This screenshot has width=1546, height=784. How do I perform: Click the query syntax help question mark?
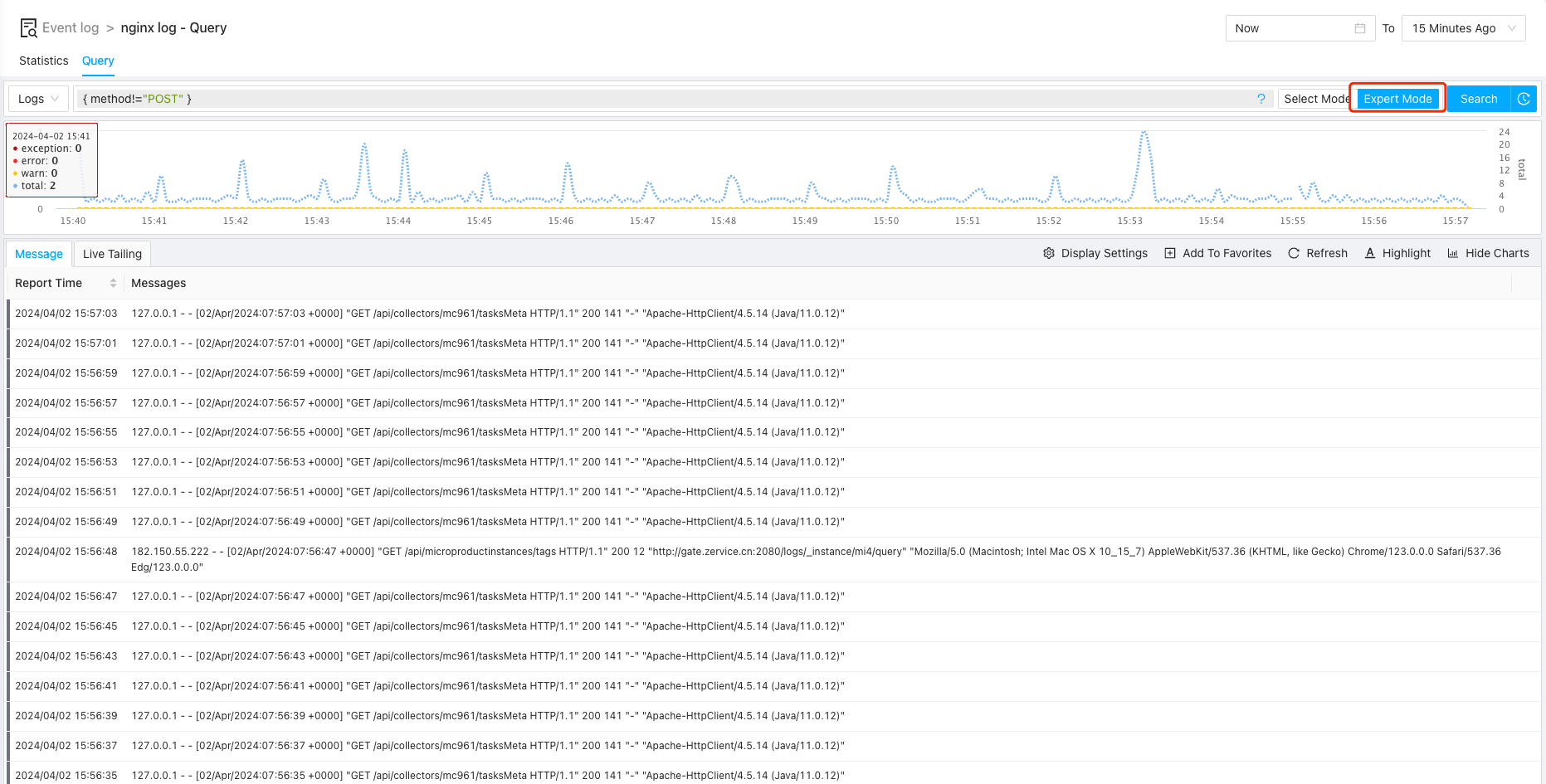pyautogui.click(x=1261, y=99)
